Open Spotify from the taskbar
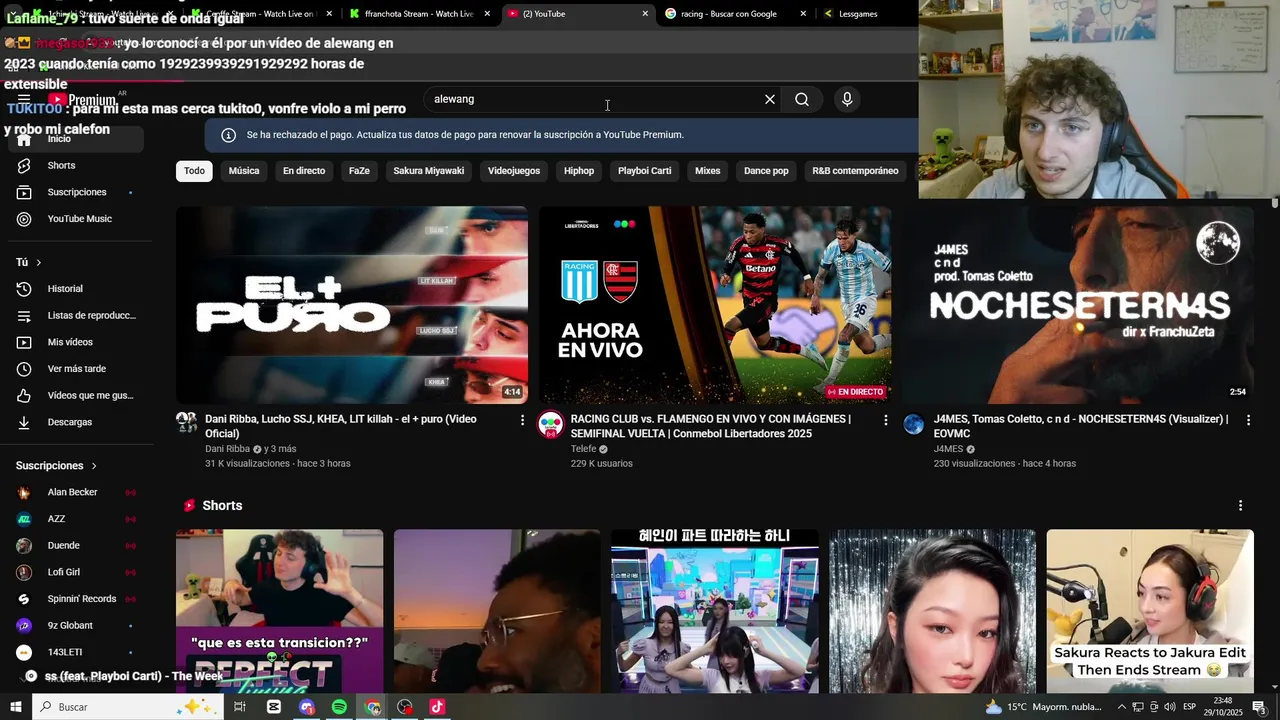 click(339, 707)
